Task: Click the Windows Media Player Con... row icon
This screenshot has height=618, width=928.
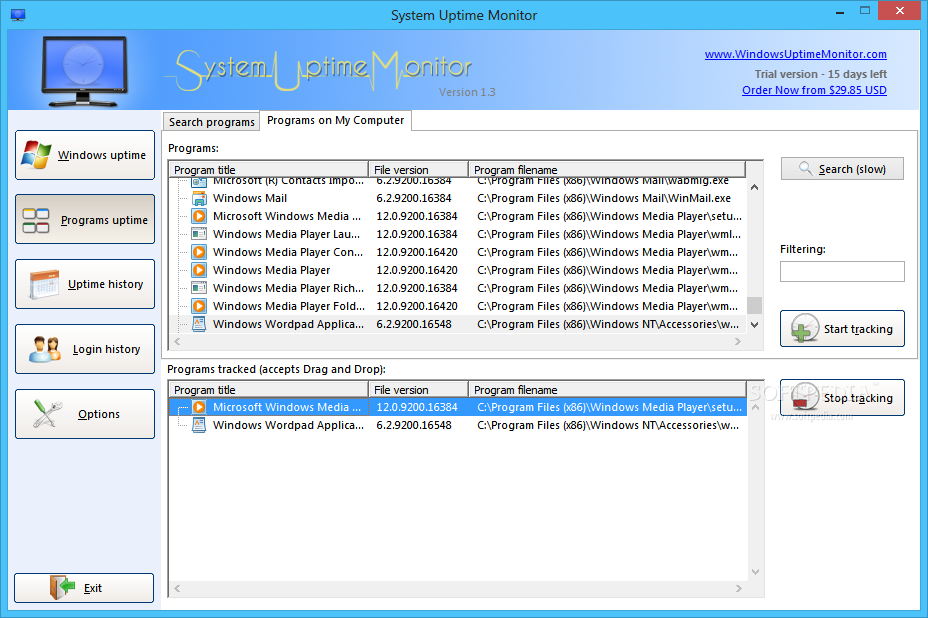Action: 199,252
